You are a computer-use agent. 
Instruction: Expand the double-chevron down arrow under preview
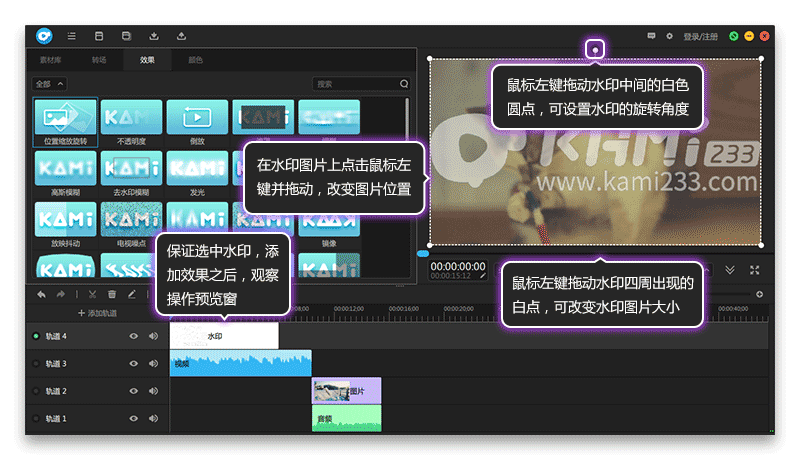(730, 270)
